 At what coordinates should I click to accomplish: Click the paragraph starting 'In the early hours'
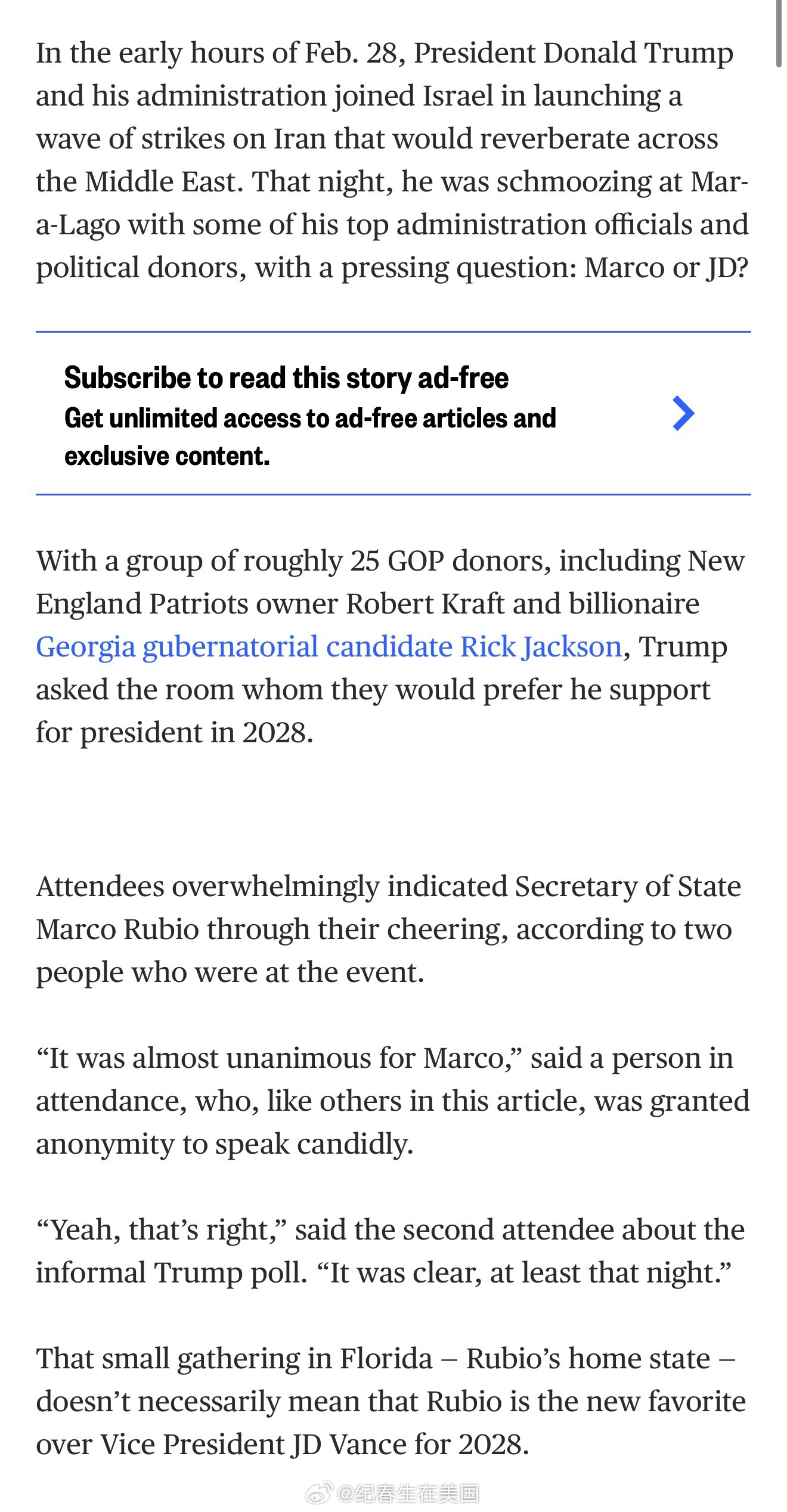coord(392,160)
